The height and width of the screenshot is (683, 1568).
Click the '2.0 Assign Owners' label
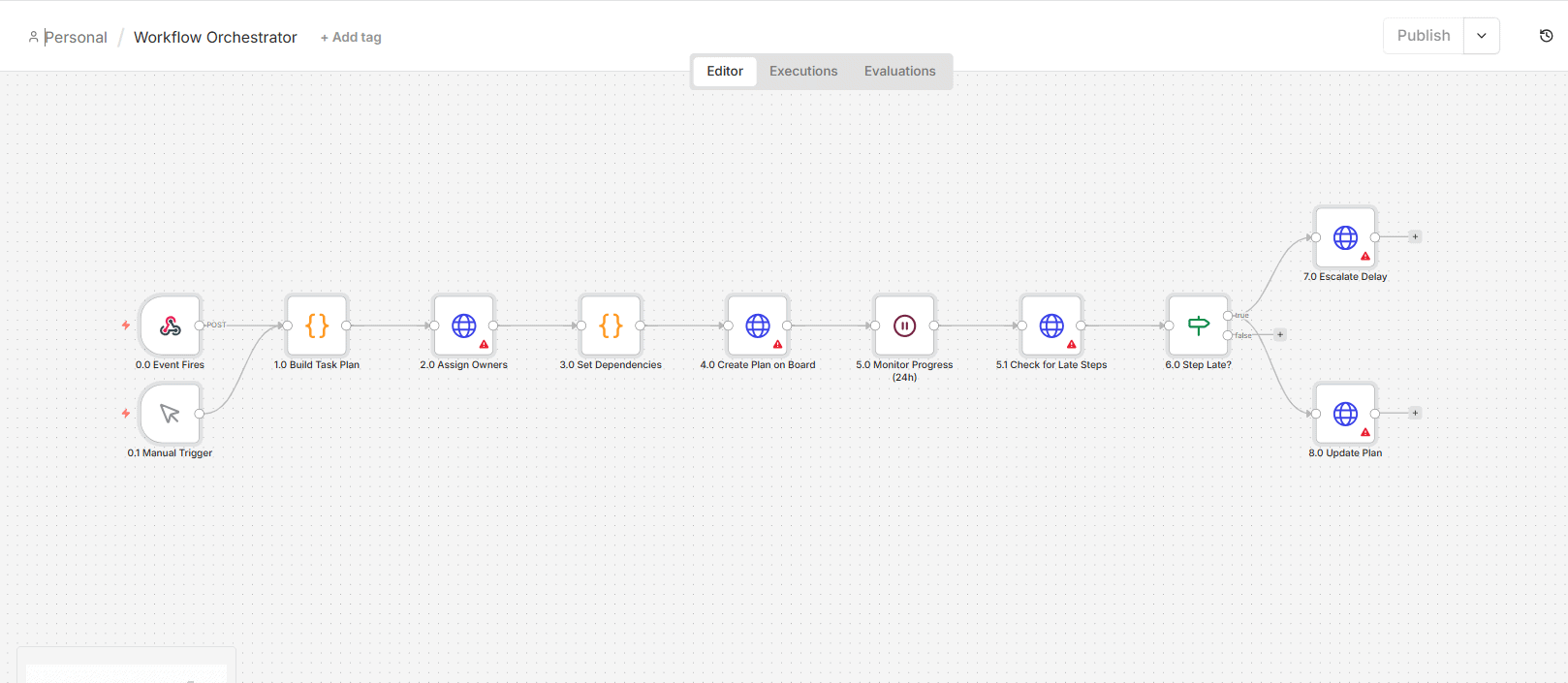coord(464,365)
